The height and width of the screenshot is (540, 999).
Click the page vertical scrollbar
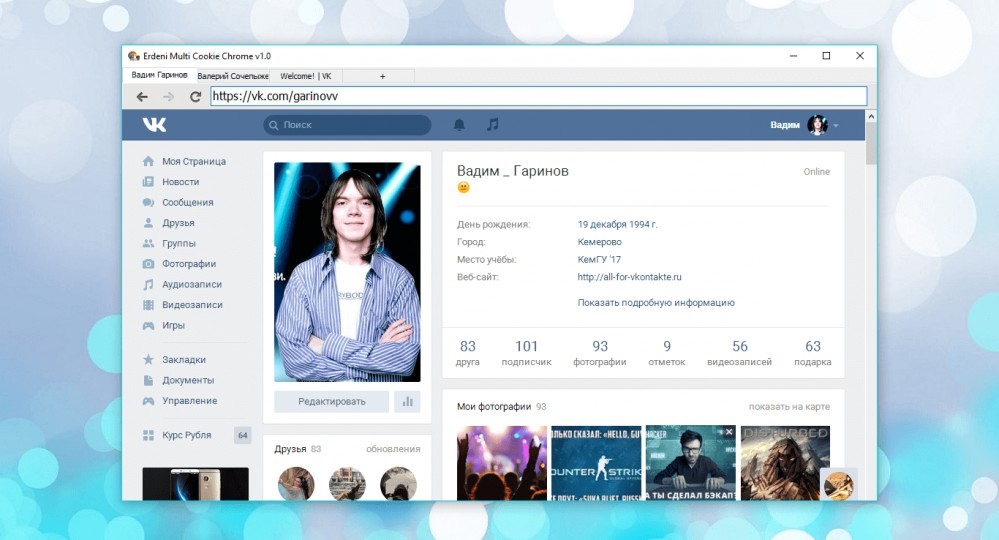point(871,306)
